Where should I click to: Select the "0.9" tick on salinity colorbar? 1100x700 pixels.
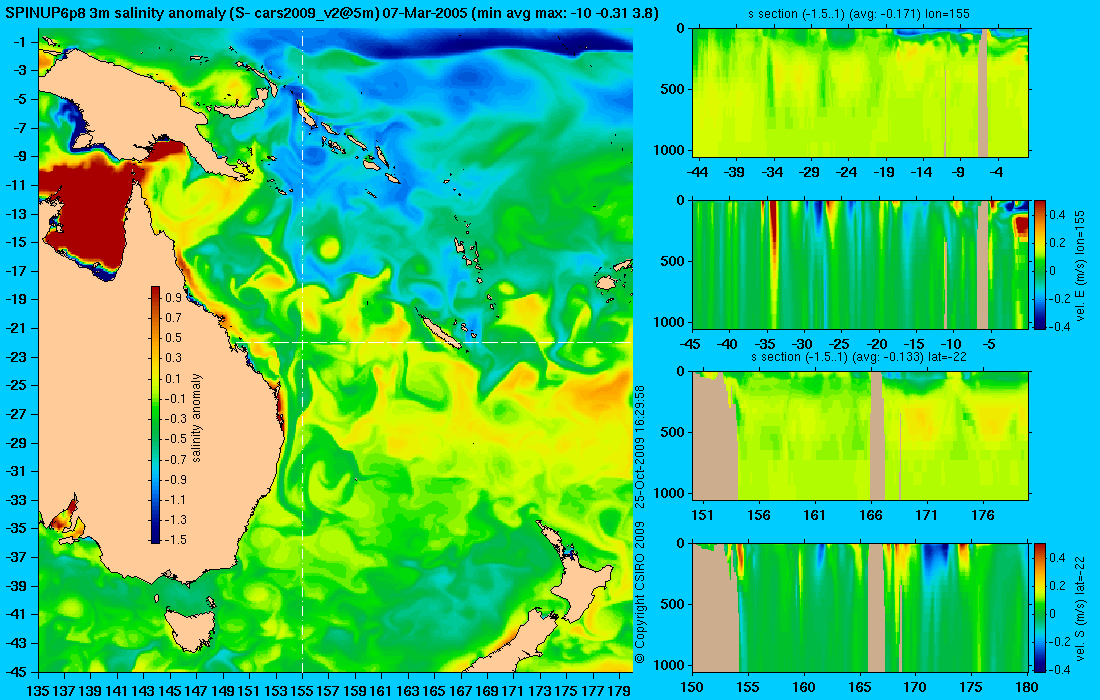coord(173,297)
